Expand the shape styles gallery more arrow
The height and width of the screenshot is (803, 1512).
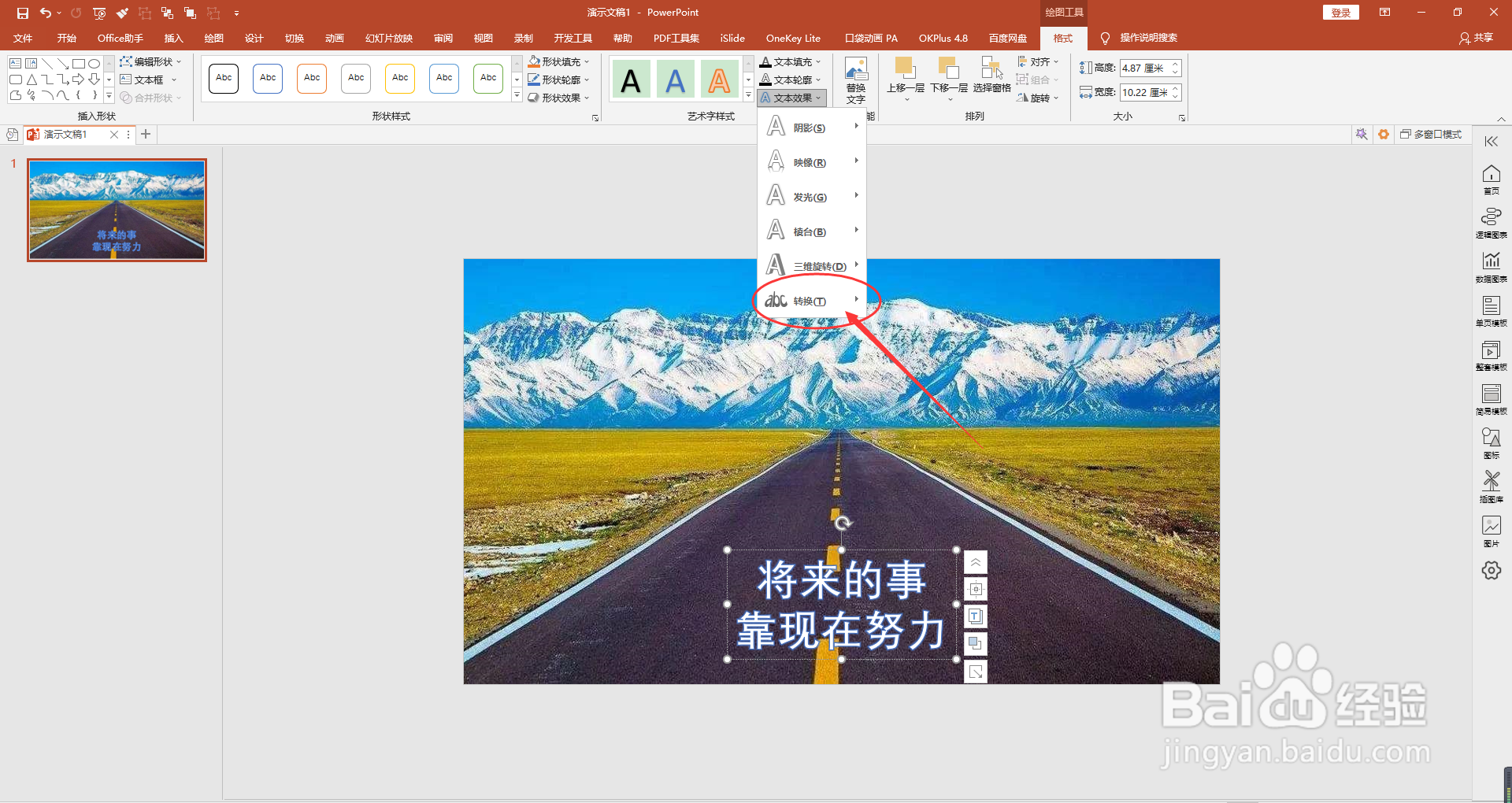[517, 95]
